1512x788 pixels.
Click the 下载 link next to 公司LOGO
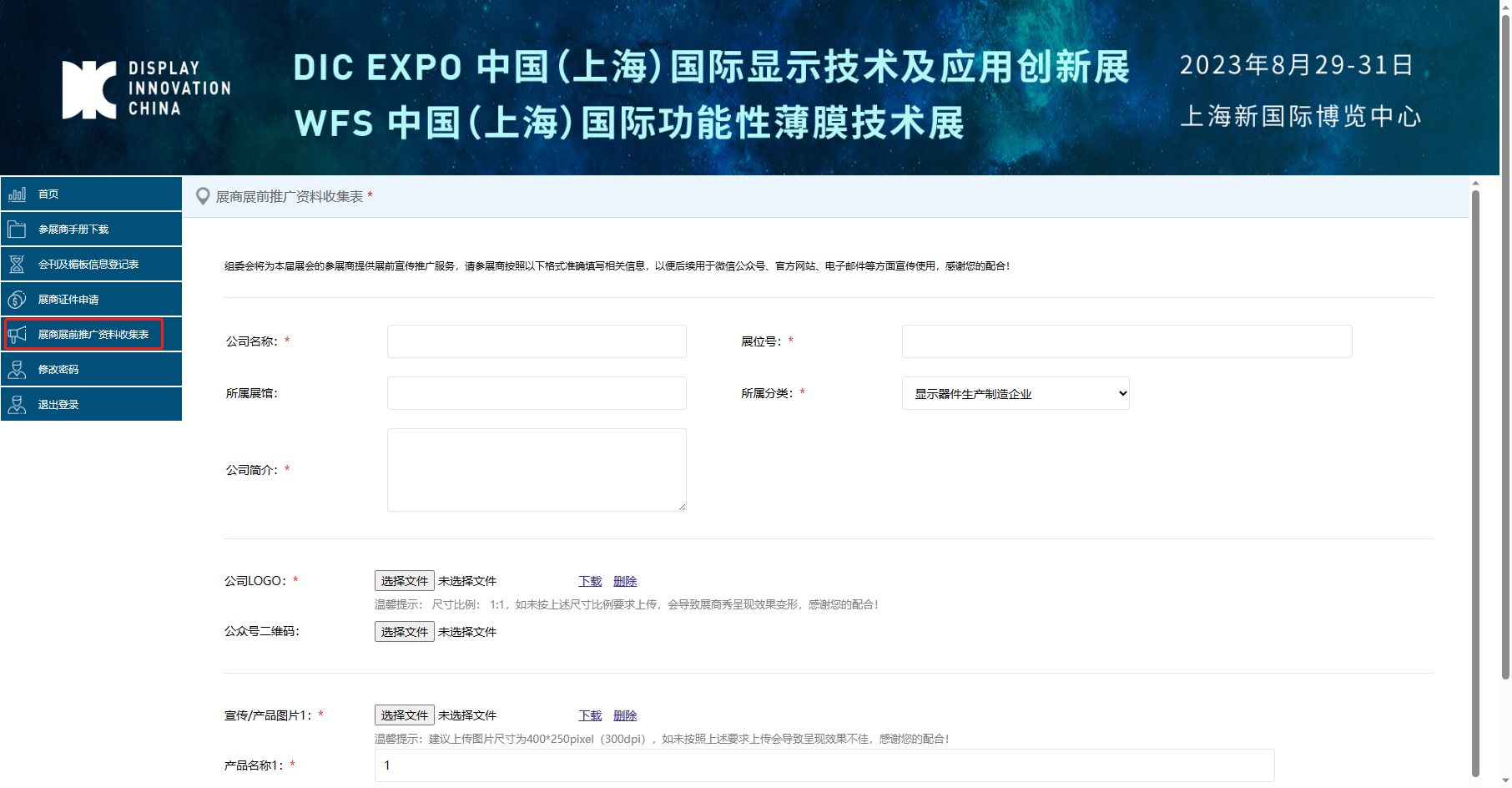point(589,580)
